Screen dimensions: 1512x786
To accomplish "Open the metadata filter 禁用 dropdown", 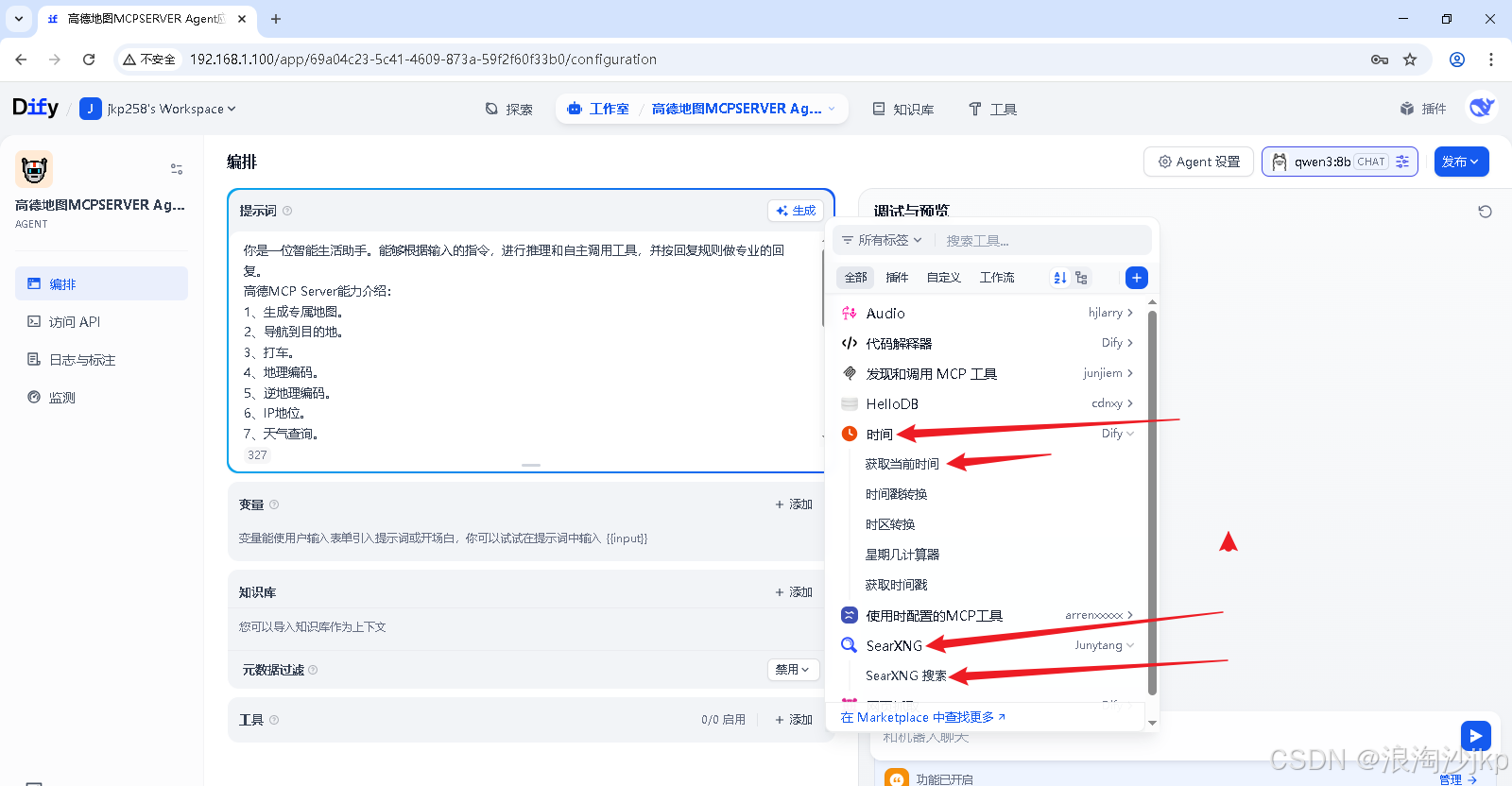I will (793, 669).
